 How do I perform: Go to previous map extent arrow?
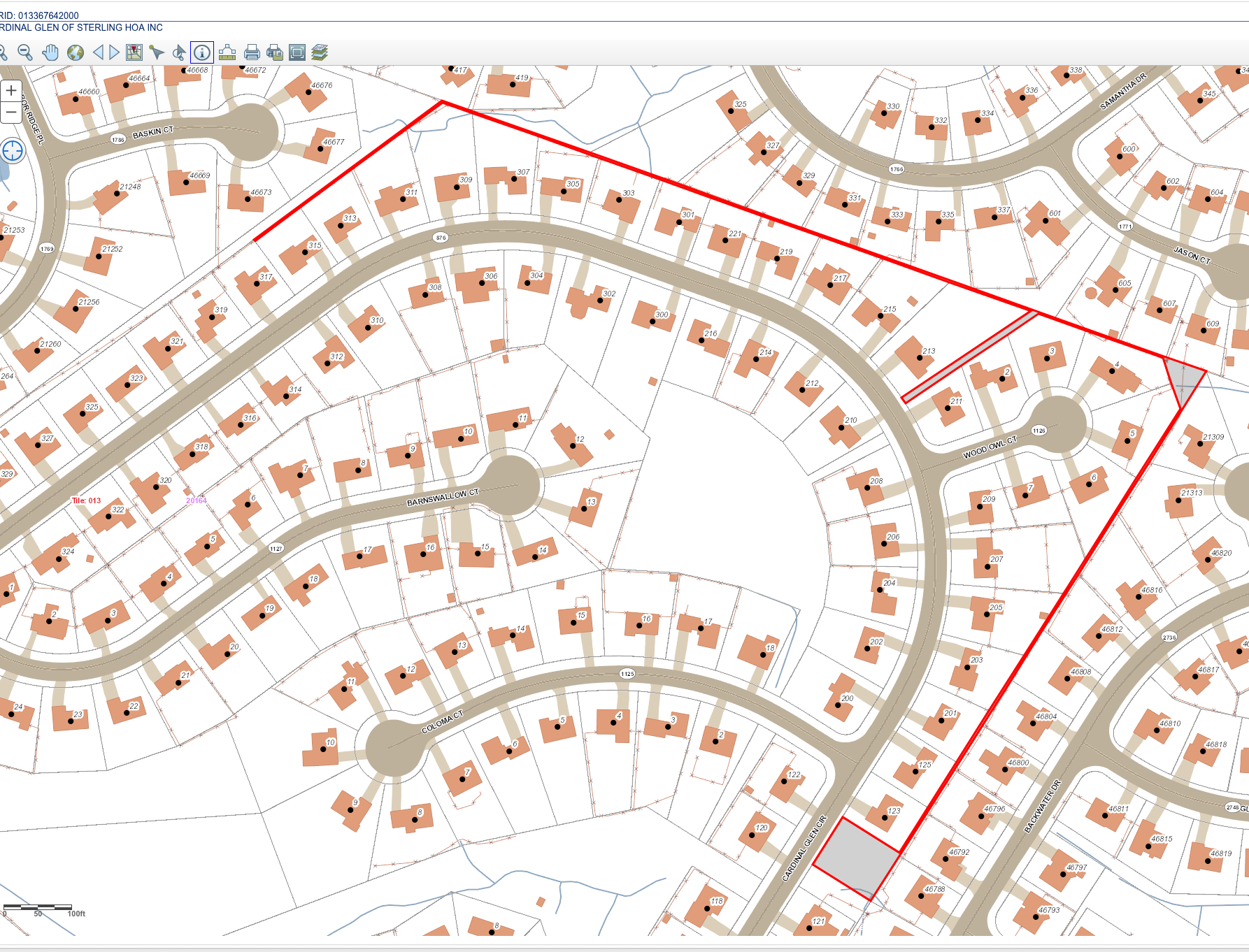pyautogui.click(x=98, y=52)
